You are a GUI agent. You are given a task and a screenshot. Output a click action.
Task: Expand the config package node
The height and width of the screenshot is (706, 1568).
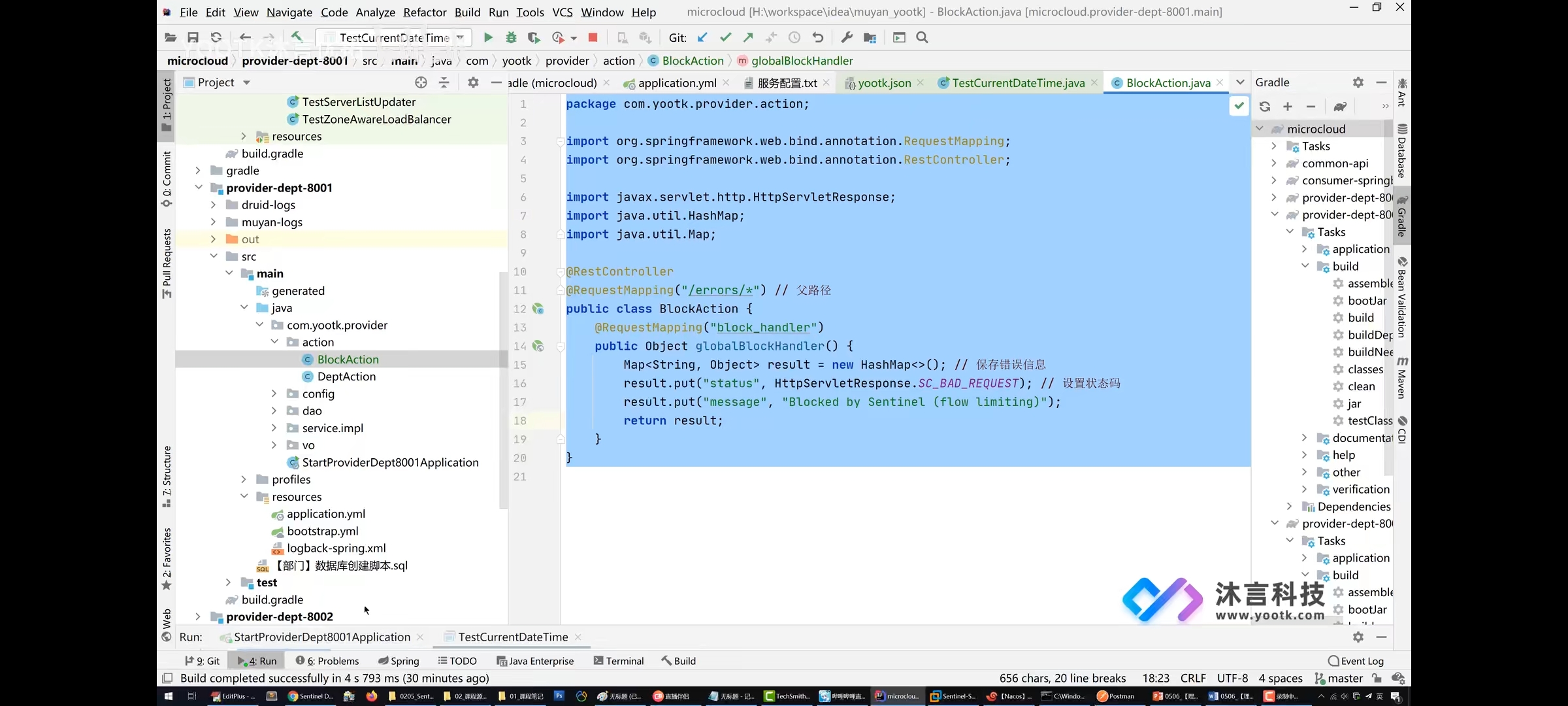pos(274,394)
